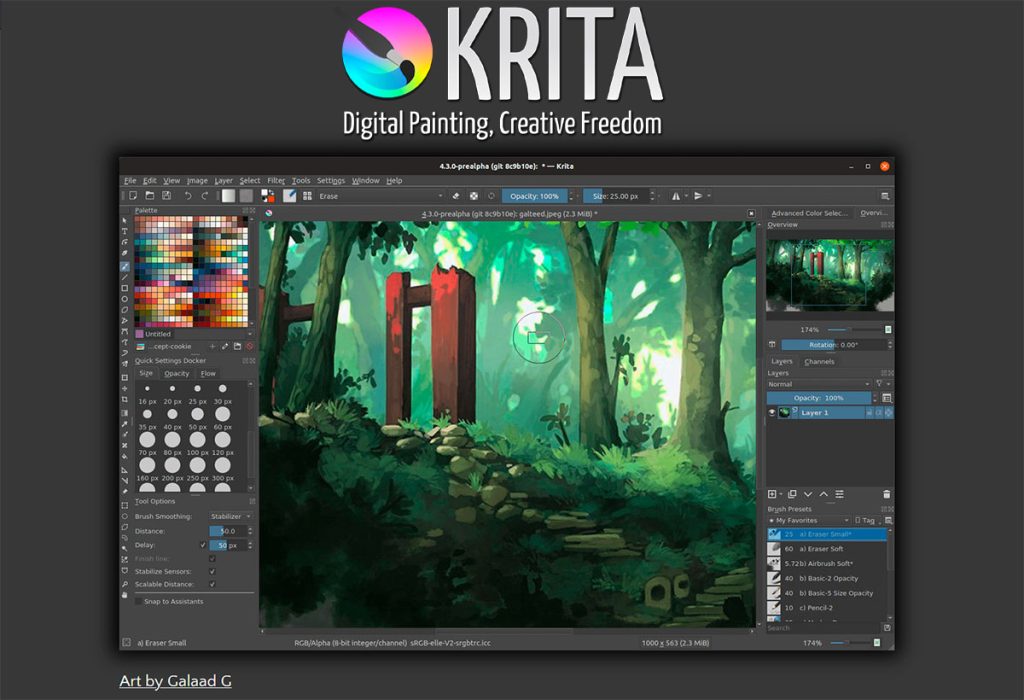Open the Art by Galaad G link
The image size is (1024, 700).
(176, 681)
